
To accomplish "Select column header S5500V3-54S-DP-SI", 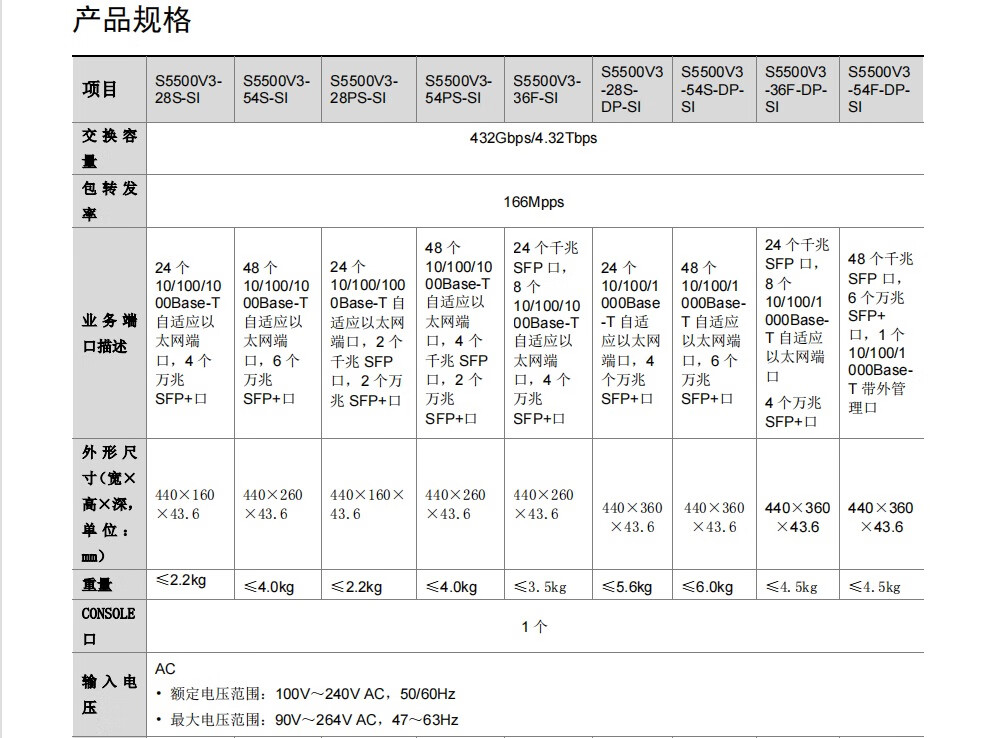I will click(x=712, y=89).
